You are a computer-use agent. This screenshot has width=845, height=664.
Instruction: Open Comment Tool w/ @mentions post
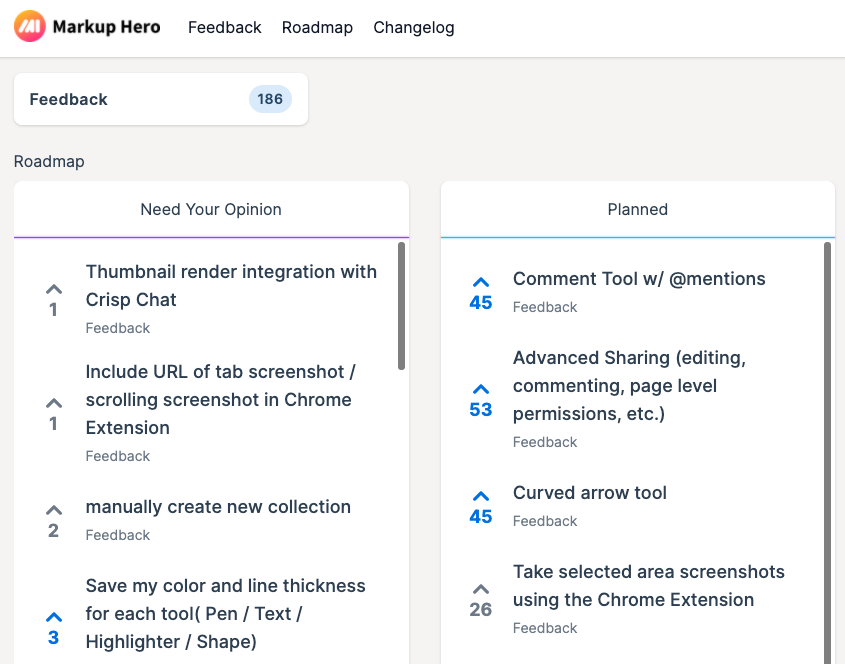pos(639,279)
